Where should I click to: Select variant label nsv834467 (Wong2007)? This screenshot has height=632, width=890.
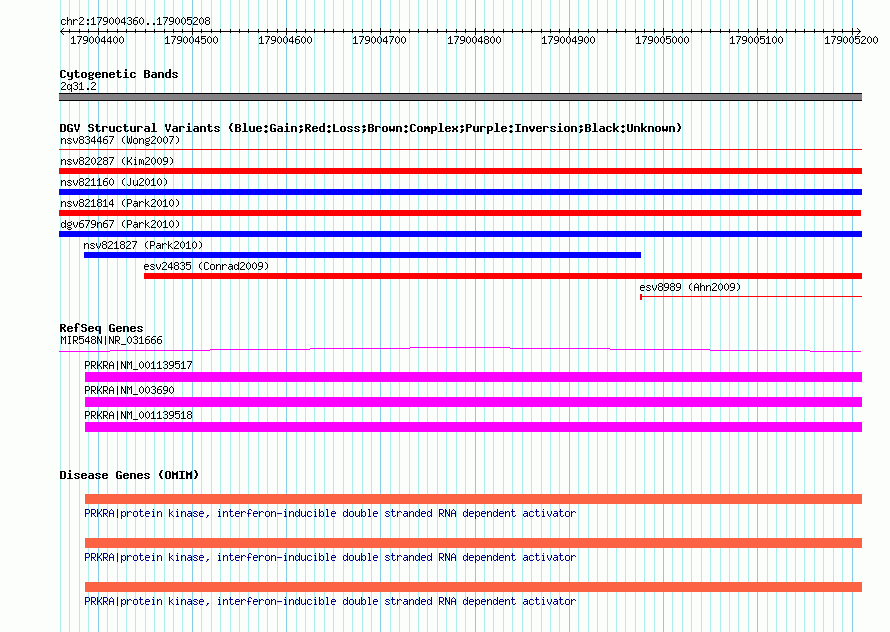pos(120,140)
